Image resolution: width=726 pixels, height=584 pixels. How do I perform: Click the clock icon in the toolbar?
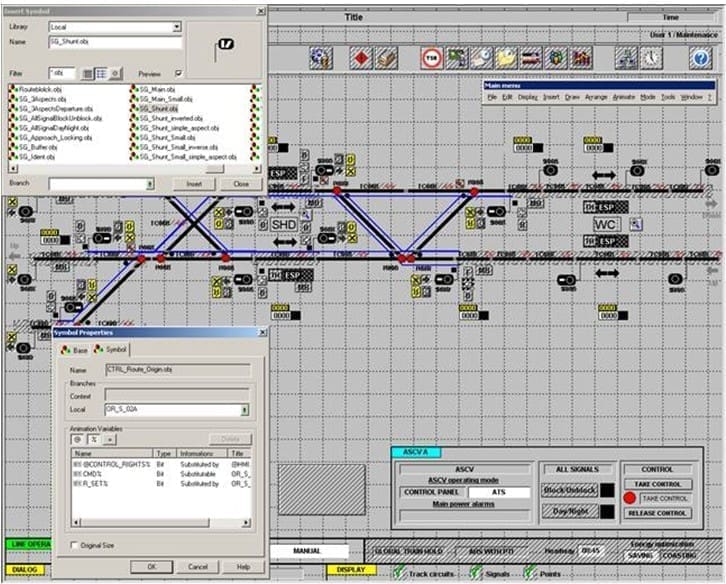651,58
